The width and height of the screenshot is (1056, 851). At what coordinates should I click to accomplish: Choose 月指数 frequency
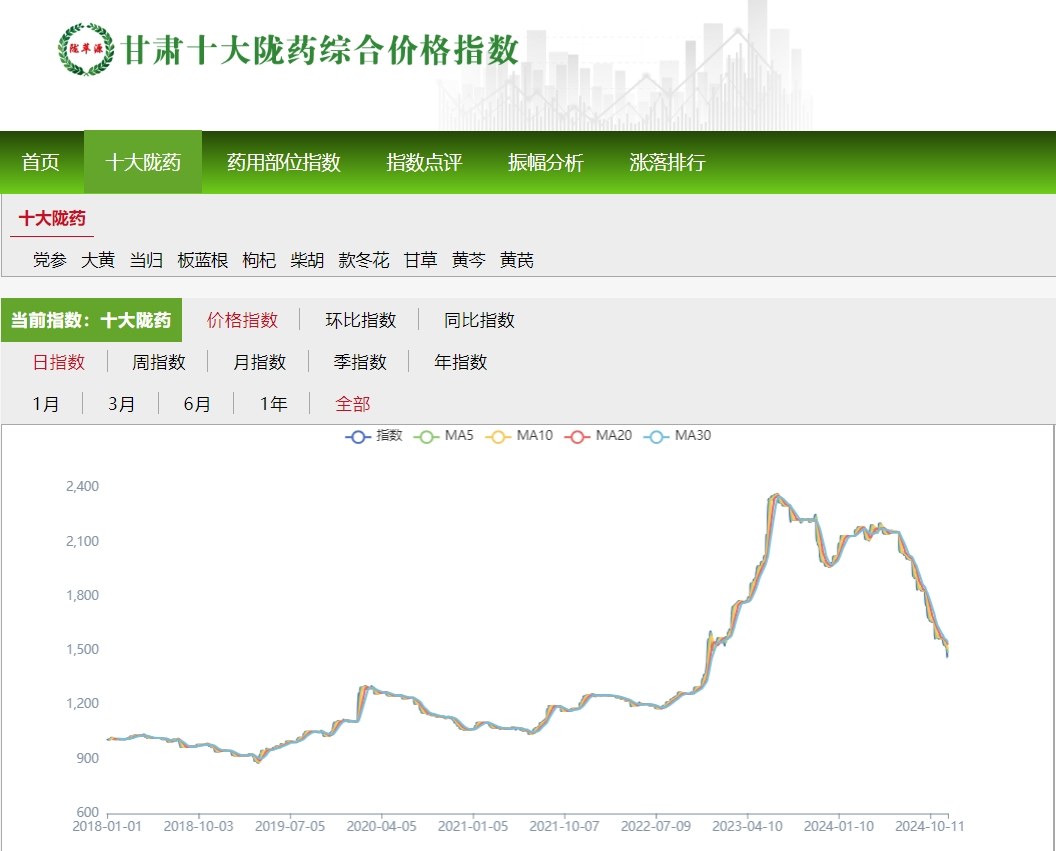coord(259,362)
